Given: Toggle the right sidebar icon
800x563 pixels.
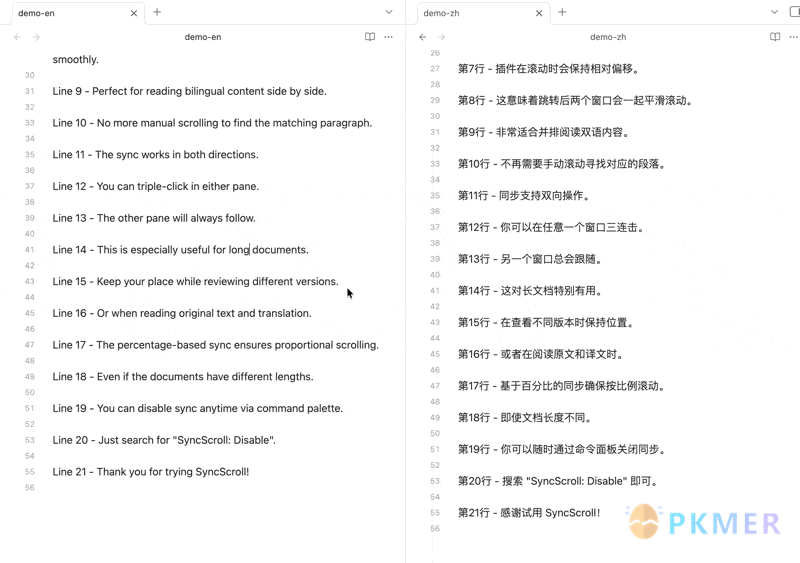Looking at the screenshot, I should click(x=795, y=12).
